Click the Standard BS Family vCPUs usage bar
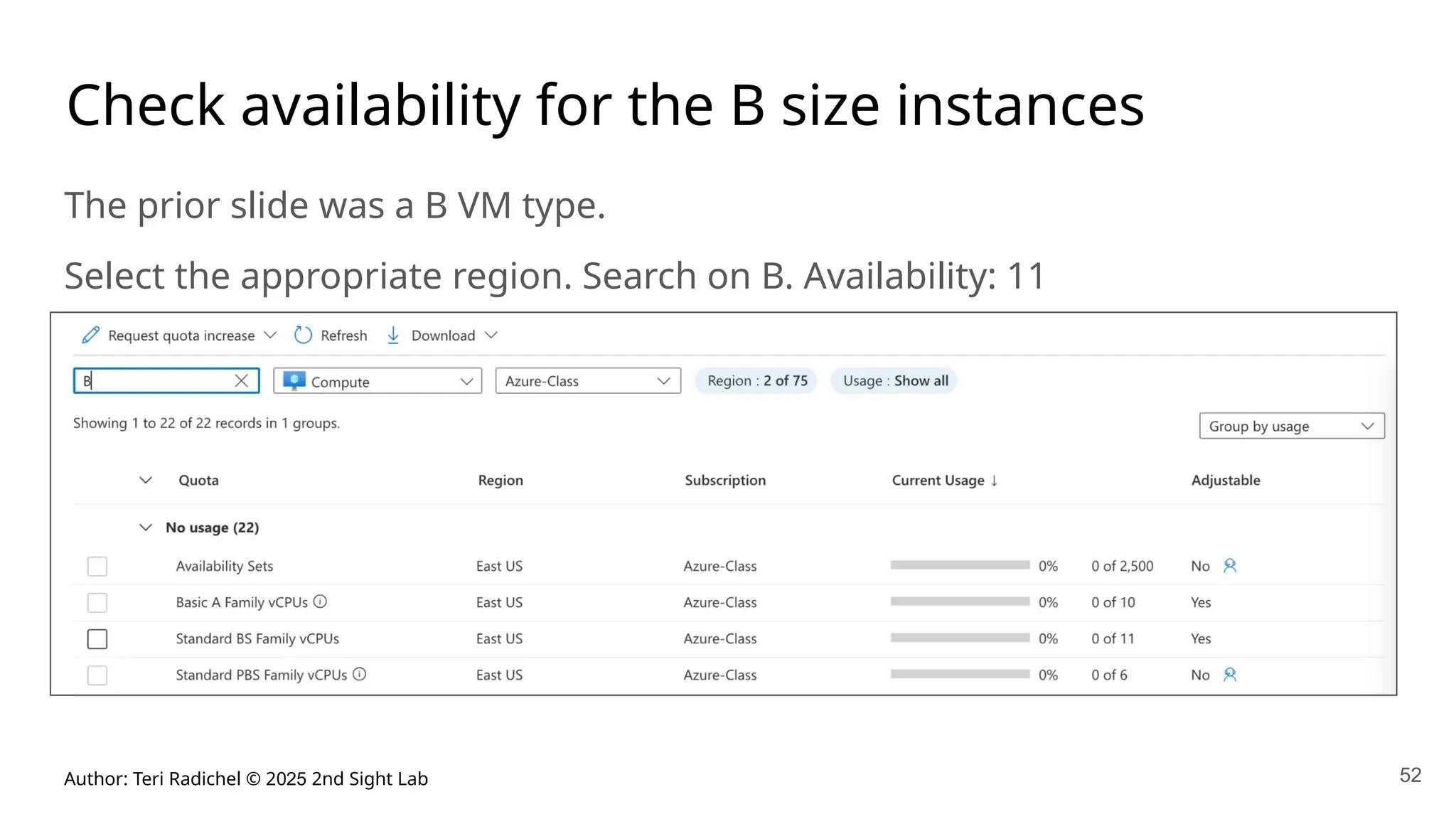1456x819 pixels. pos(960,638)
